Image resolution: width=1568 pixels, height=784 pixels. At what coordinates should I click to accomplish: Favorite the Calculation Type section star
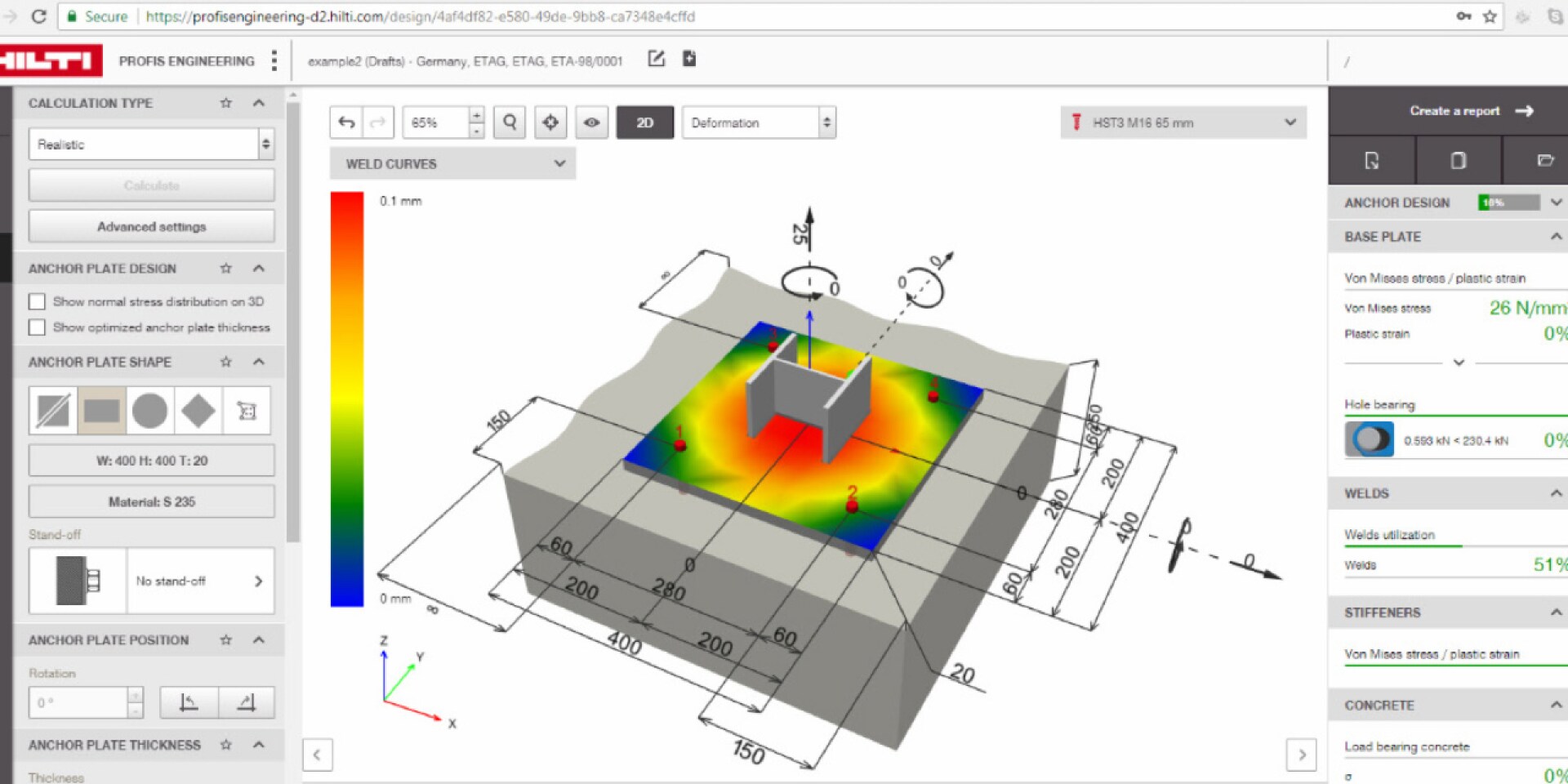[226, 103]
